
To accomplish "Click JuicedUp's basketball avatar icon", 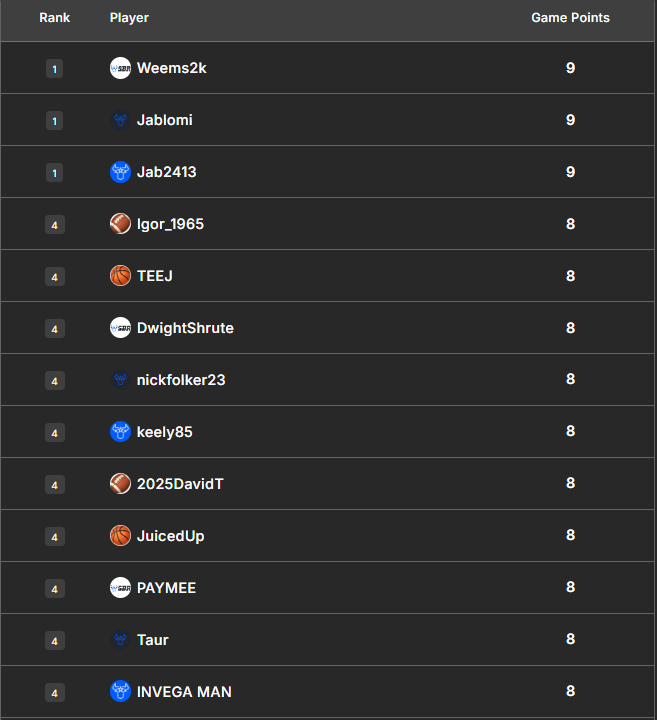I will [x=120, y=536].
